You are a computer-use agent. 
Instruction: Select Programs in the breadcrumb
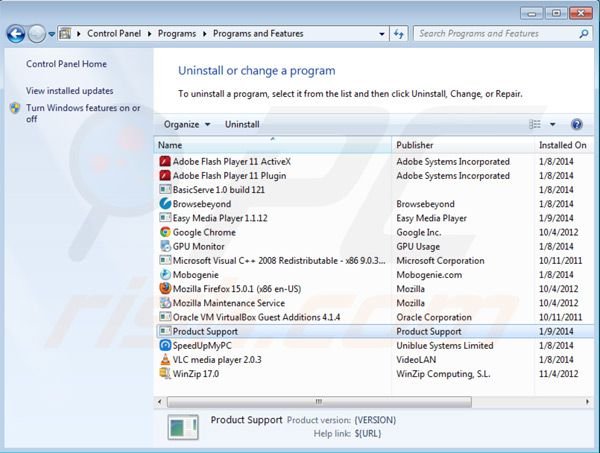177,34
